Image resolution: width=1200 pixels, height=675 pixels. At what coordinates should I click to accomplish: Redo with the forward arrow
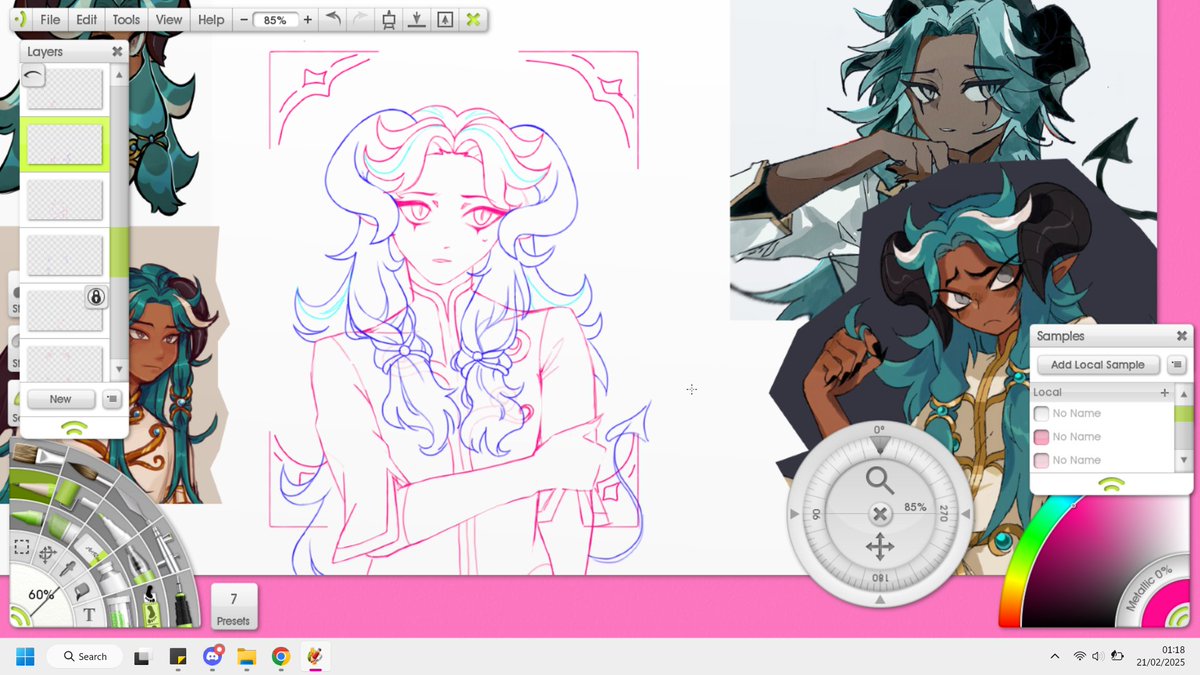pyautogui.click(x=360, y=19)
